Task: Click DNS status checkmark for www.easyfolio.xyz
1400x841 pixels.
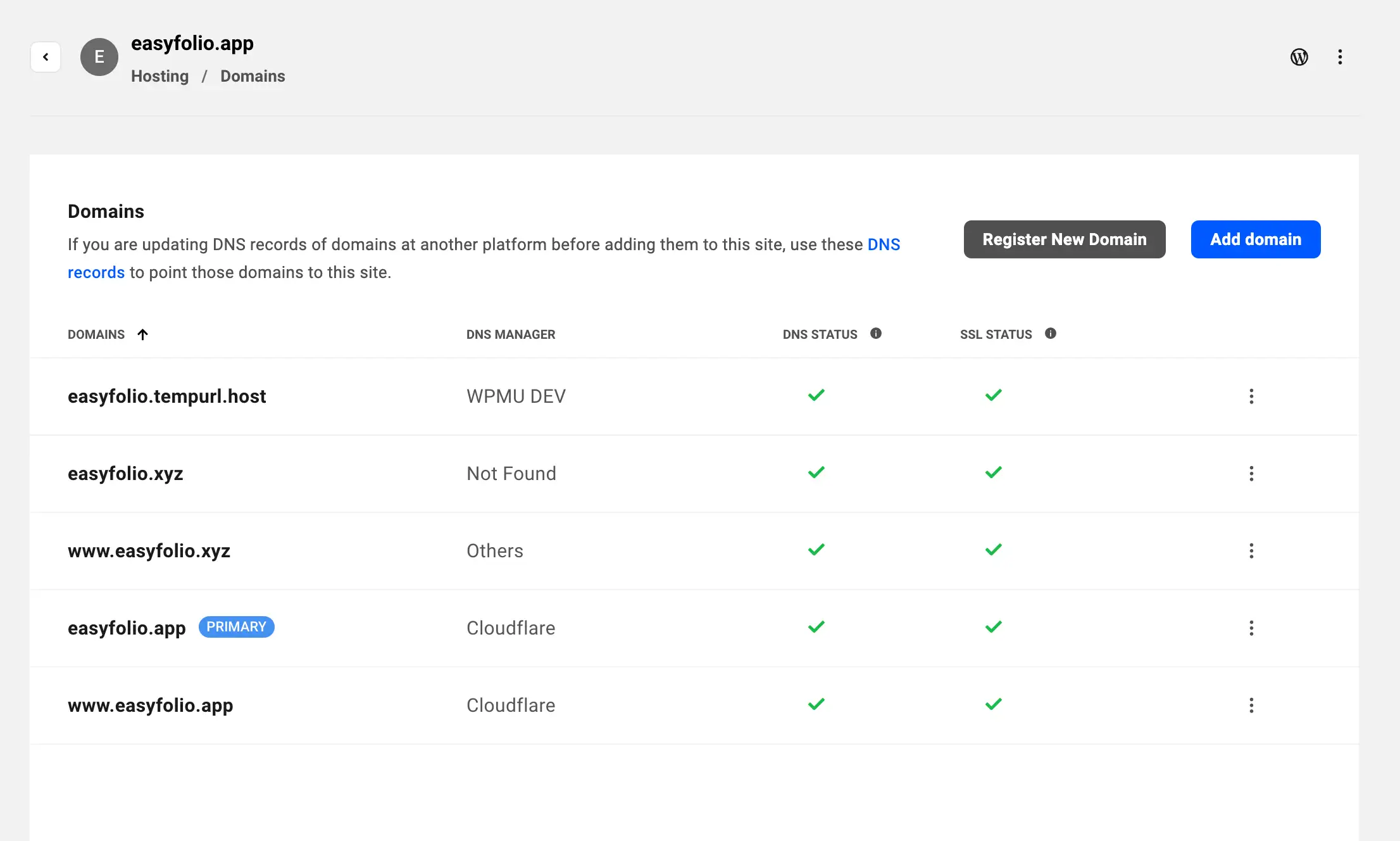Action: pos(816,550)
